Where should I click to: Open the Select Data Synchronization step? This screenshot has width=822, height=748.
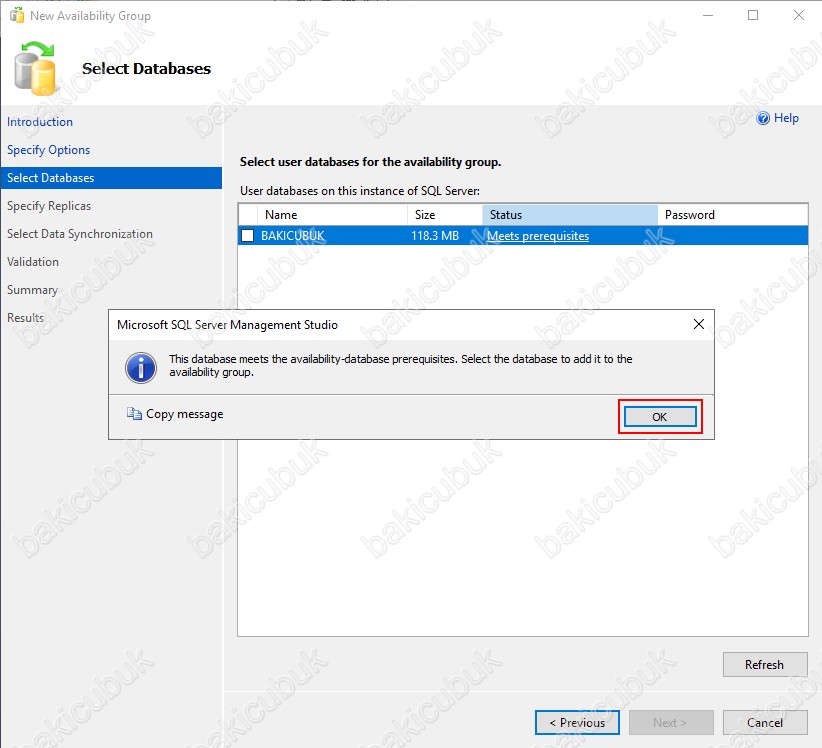tap(80, 234)
